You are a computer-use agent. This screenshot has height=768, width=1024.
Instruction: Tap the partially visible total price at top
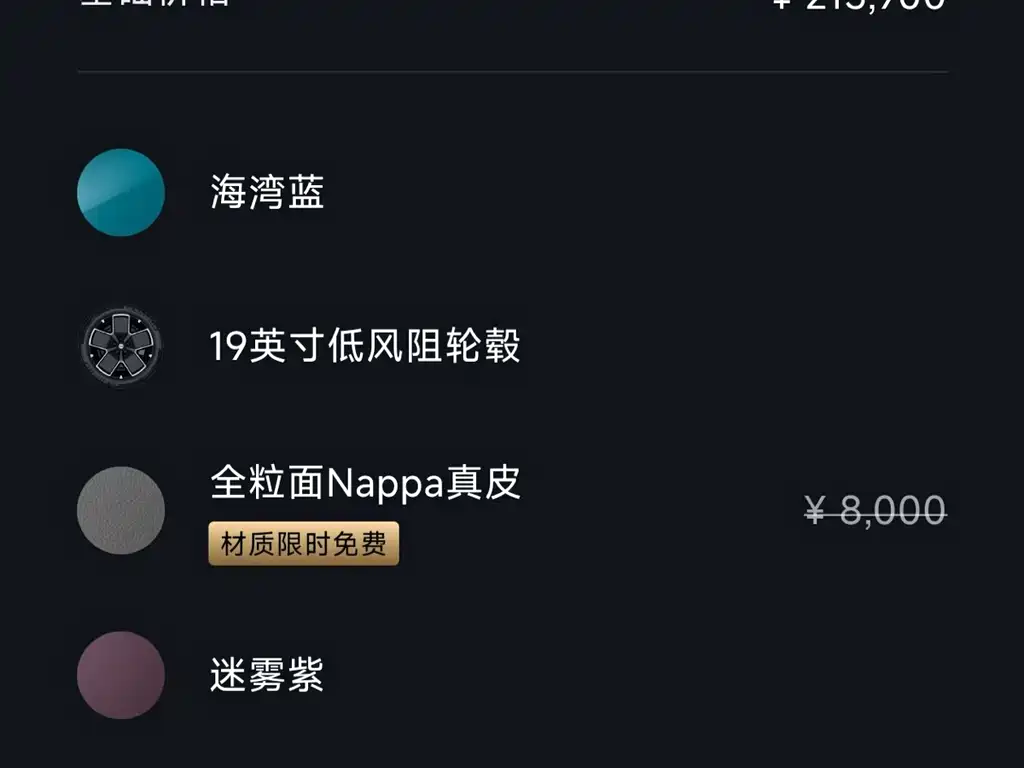point(858,4)
